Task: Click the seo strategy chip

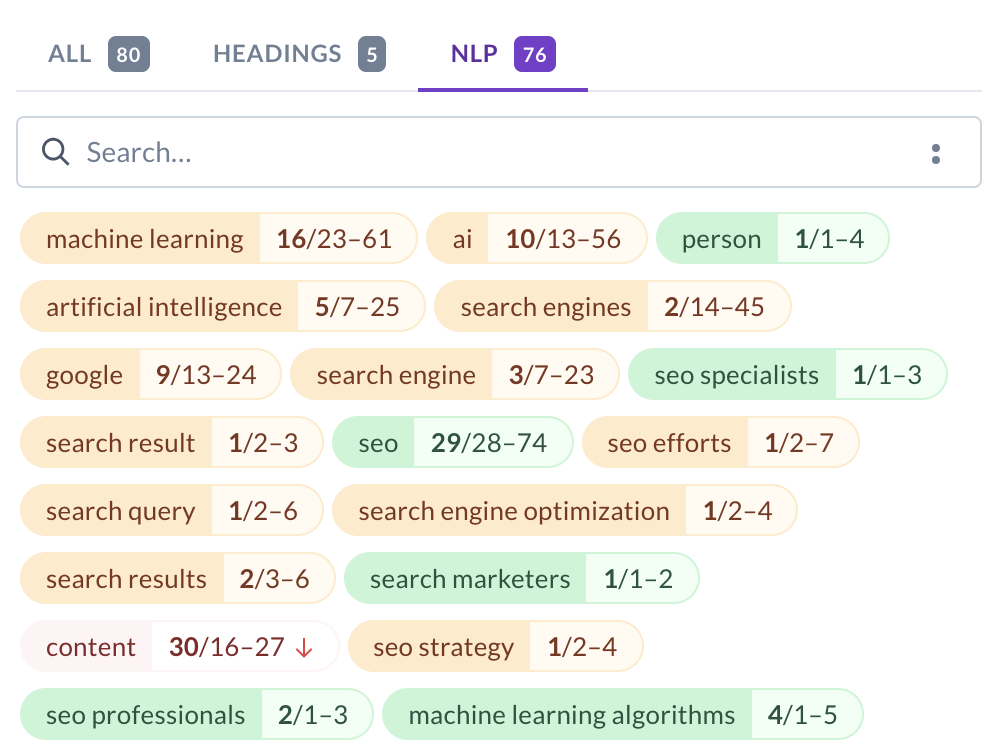Action: pos(441,647)
